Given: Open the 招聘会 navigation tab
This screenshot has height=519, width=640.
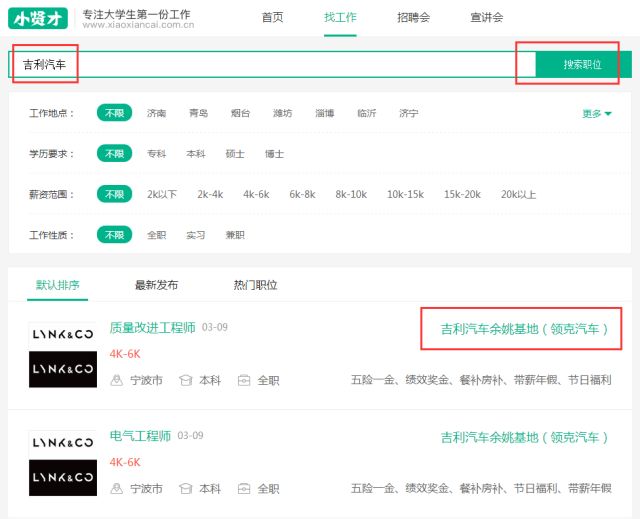Looking at the screenshot, I should tap(413, 18).
